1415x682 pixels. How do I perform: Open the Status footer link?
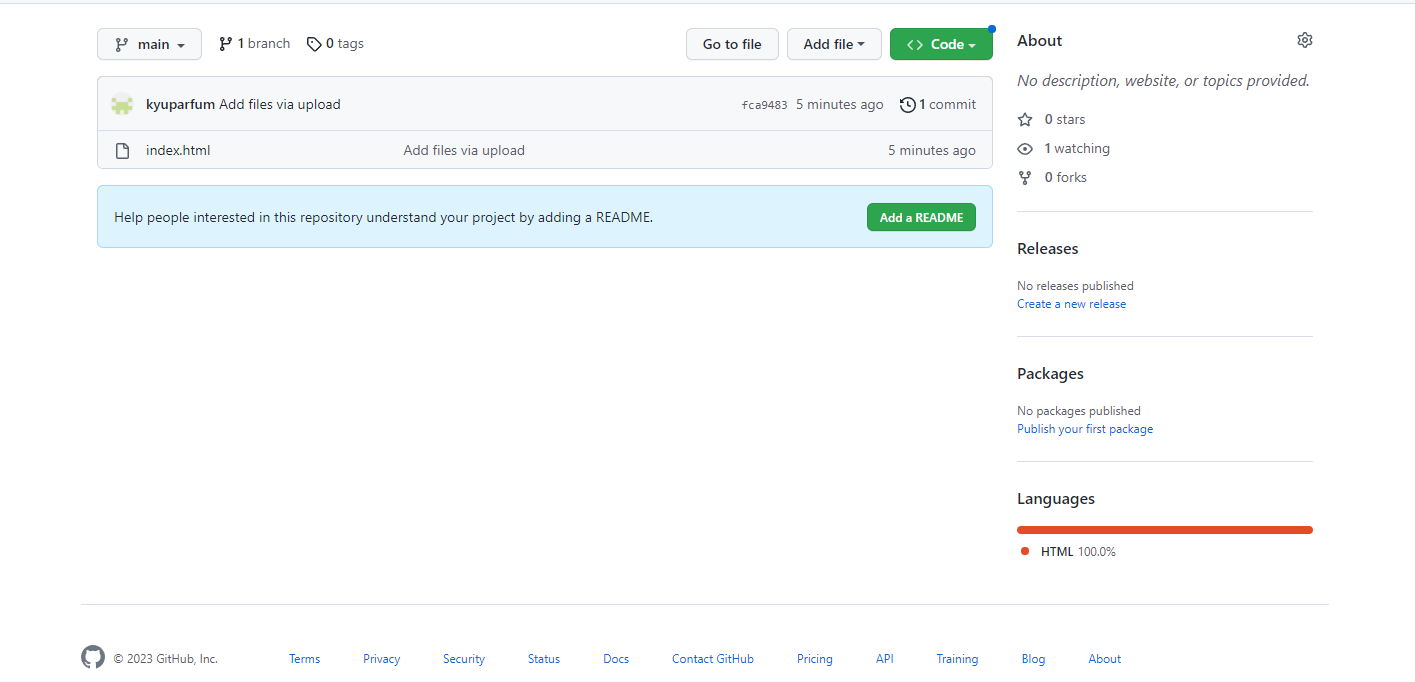(x=544, y=659)
